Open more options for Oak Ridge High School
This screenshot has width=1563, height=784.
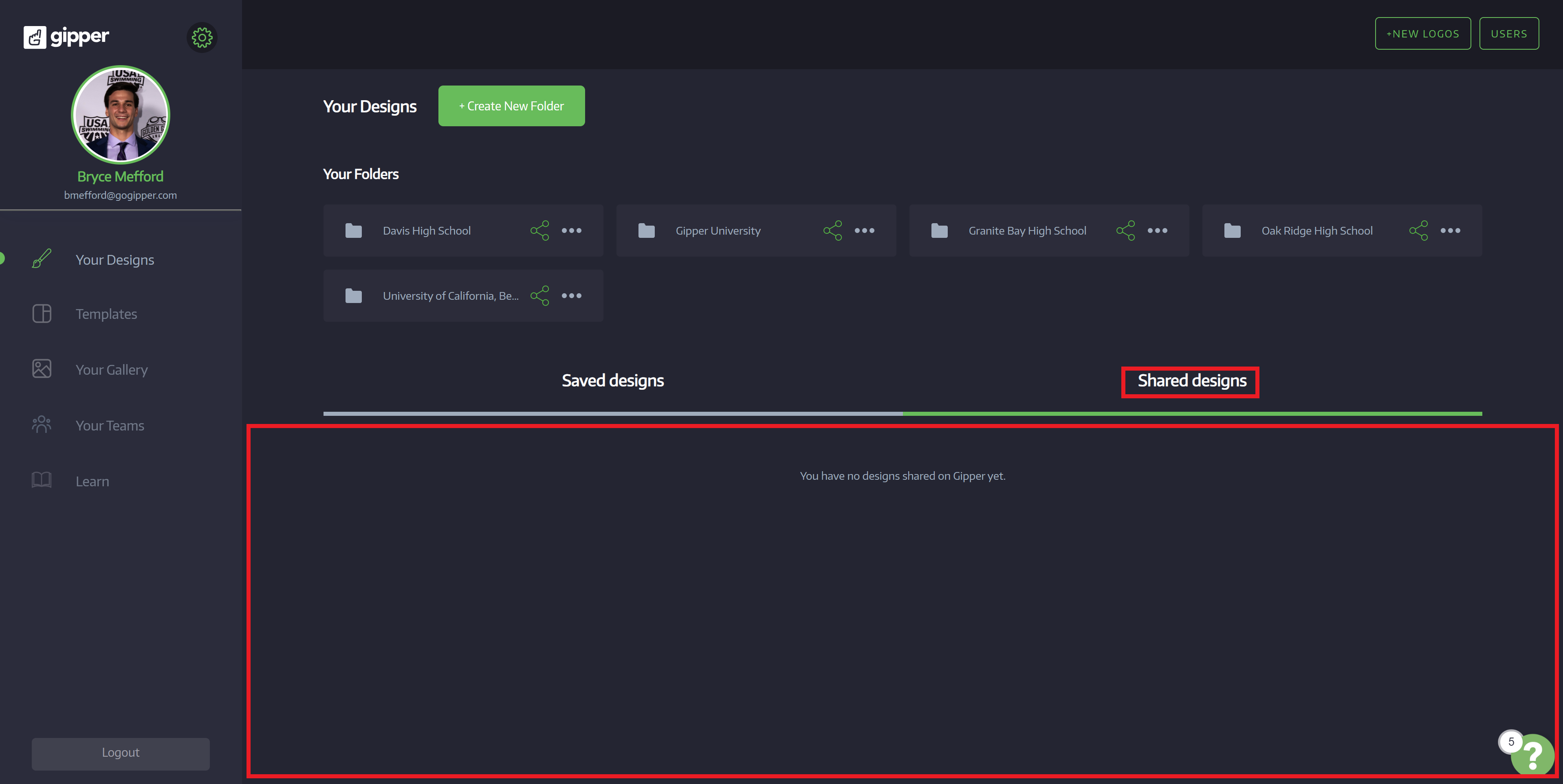(x=1450, y=231)
